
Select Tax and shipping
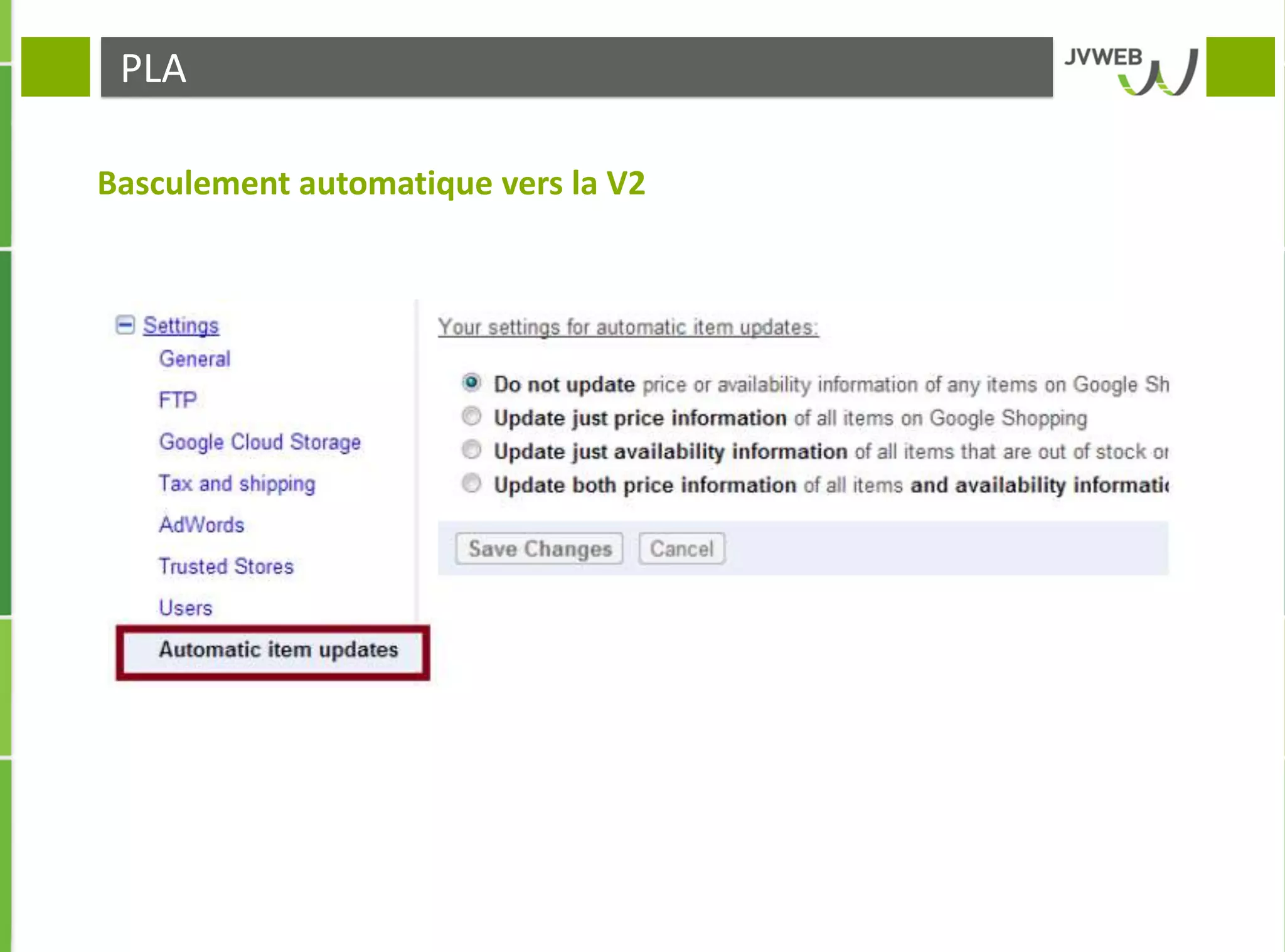[x=237, y=484]
